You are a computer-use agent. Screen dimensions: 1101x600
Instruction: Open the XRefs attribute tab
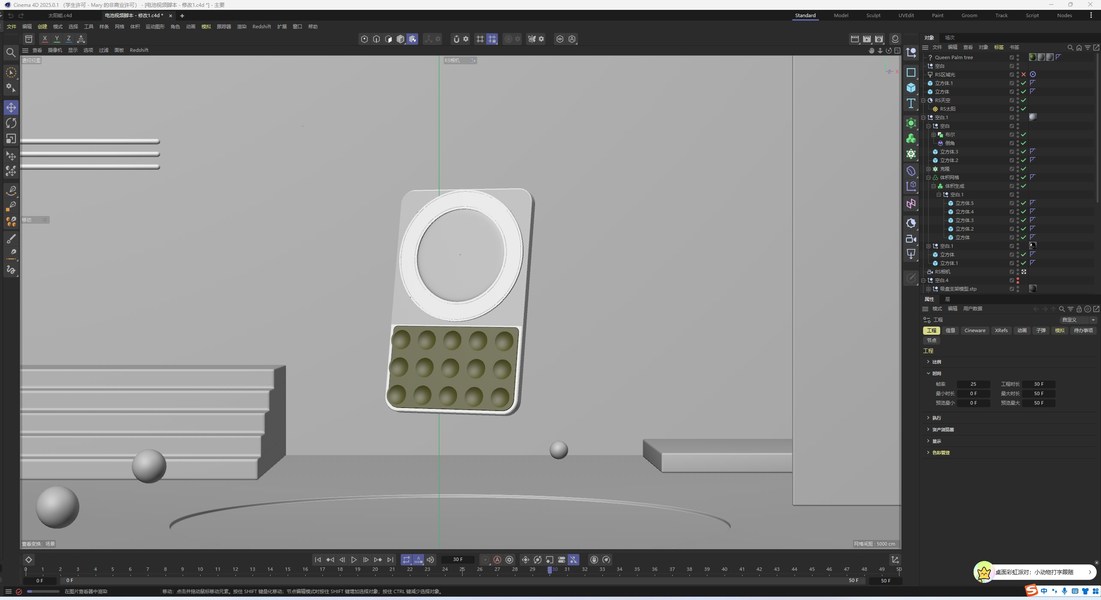pyautogui.click(x=1001, y=330)
